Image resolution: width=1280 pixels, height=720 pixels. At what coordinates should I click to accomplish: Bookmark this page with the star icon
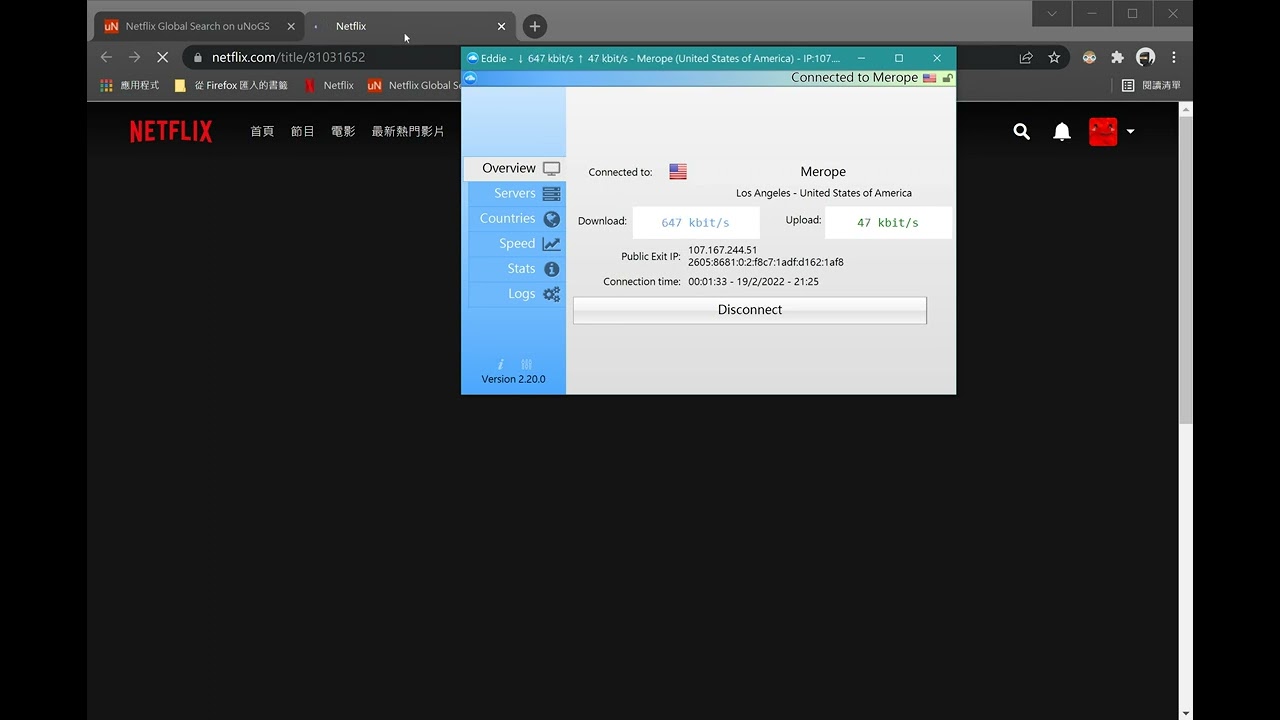[1054, 57]
